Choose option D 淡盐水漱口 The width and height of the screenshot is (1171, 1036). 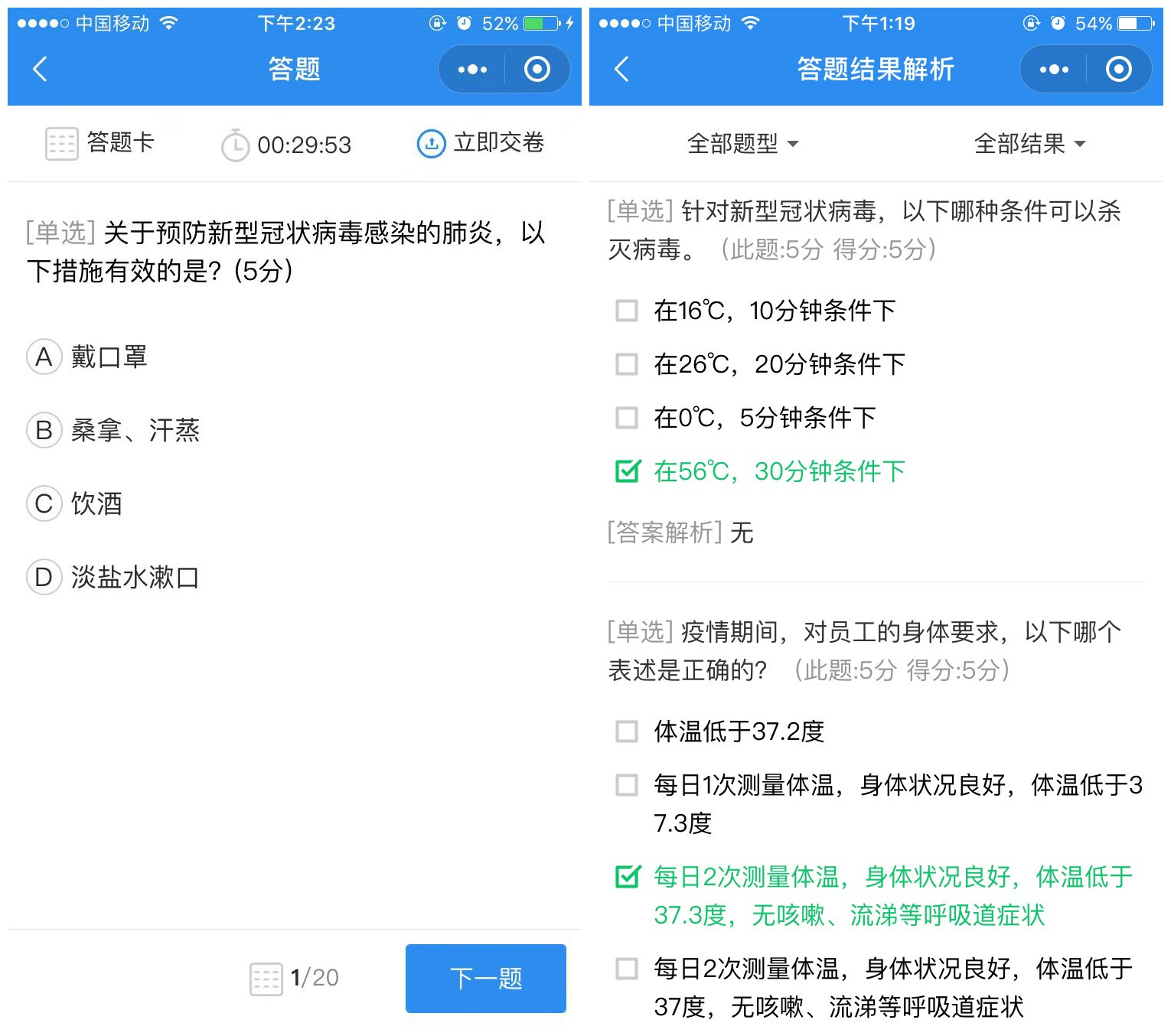44,577
